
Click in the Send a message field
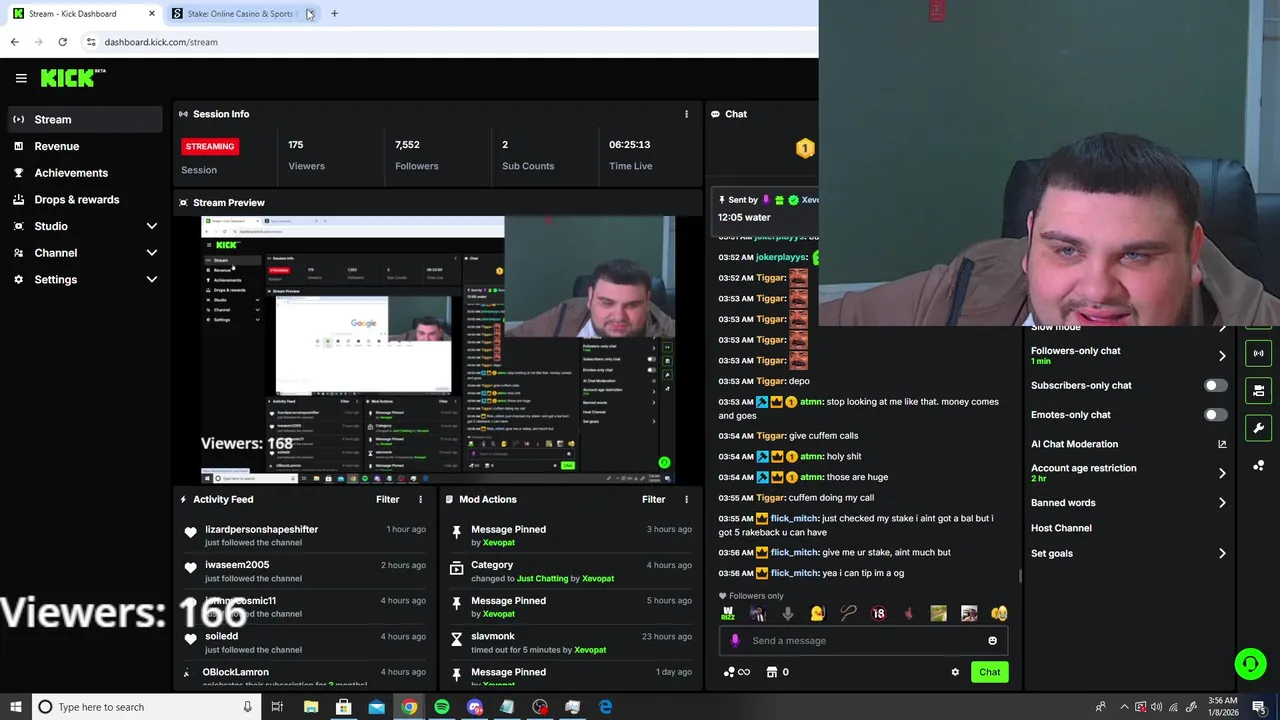[865, 641]
